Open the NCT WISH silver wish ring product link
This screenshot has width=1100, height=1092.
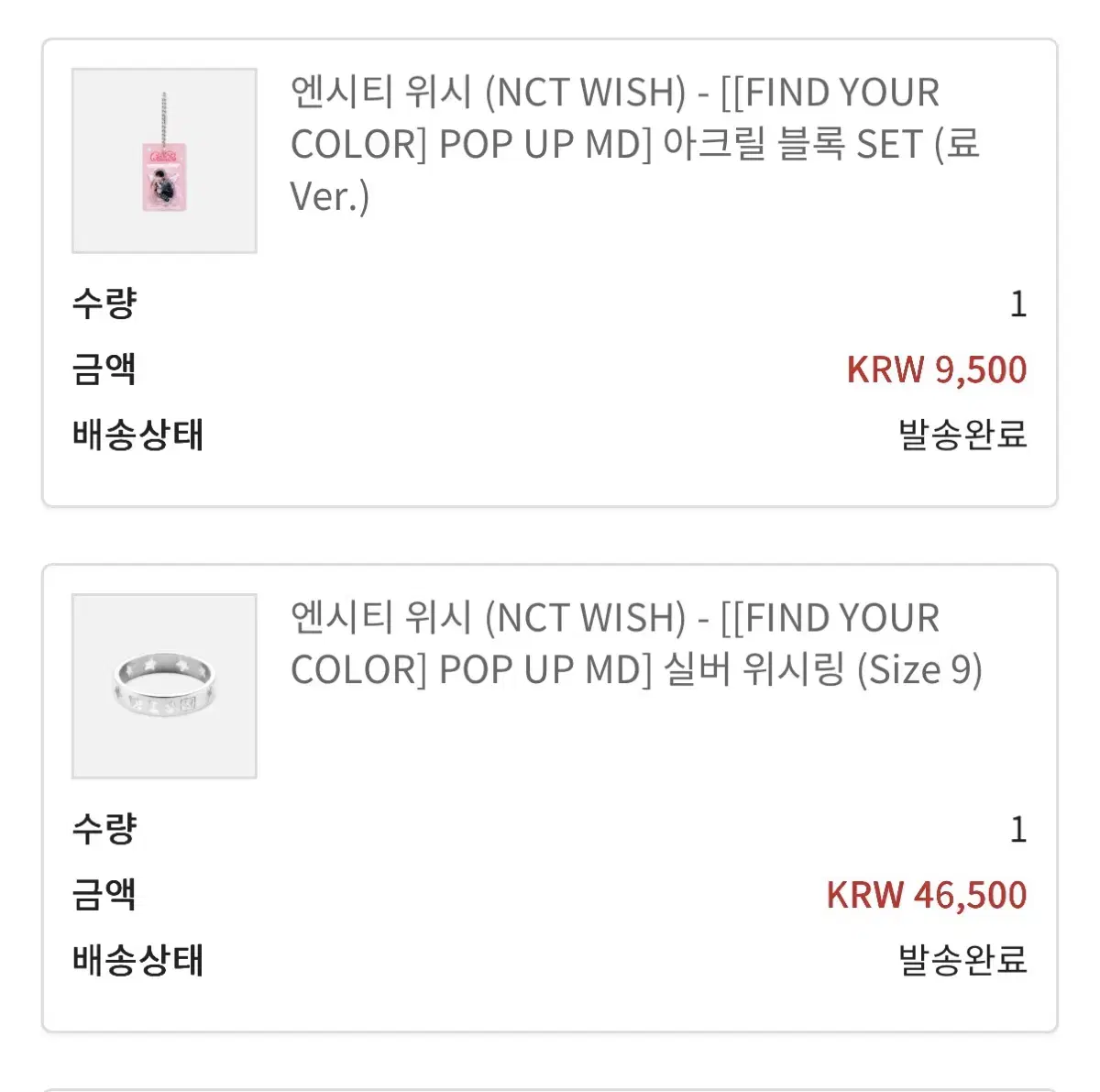coord(614,642)
